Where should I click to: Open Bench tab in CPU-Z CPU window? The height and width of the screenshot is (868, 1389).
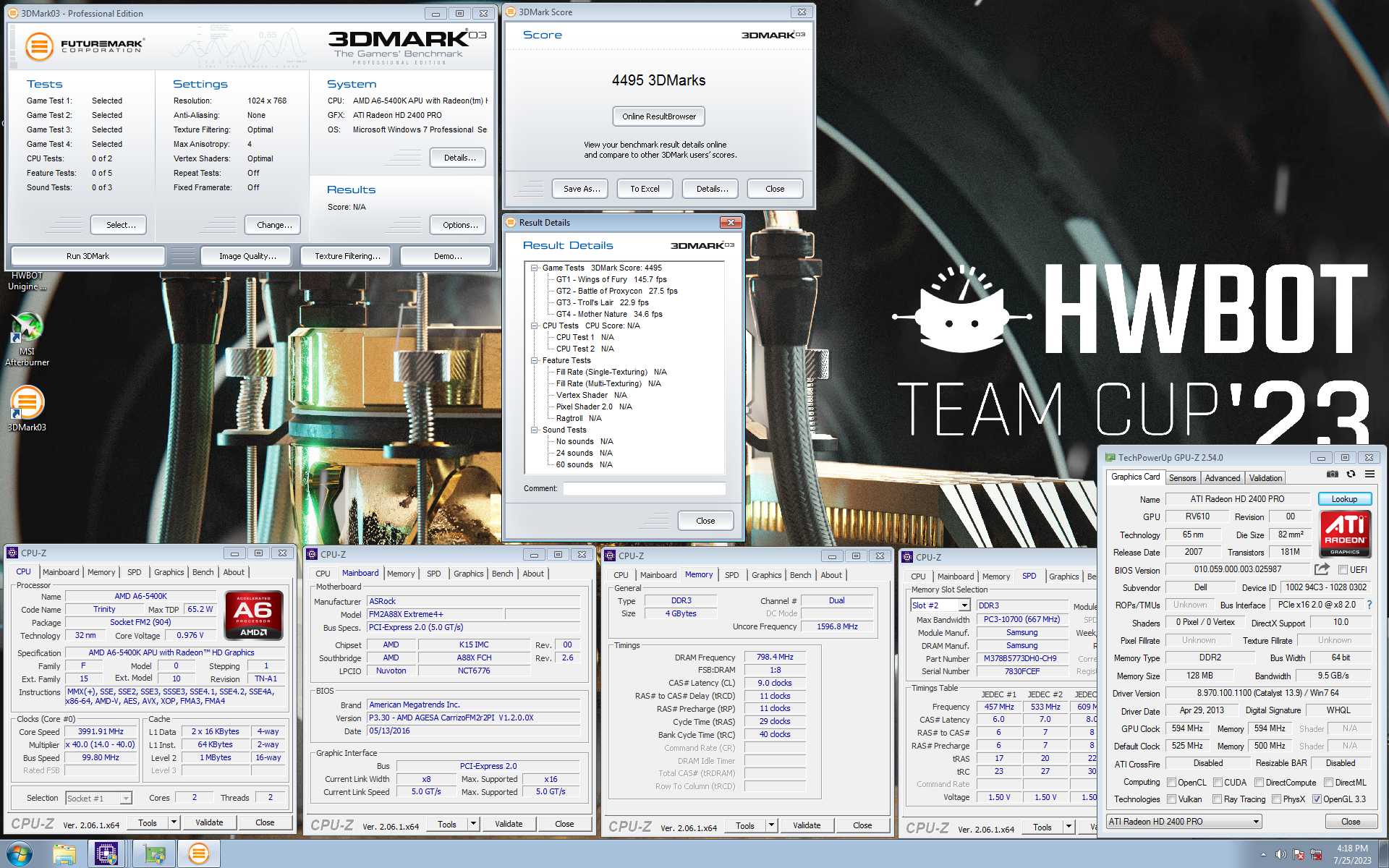(x=203, y=571)
